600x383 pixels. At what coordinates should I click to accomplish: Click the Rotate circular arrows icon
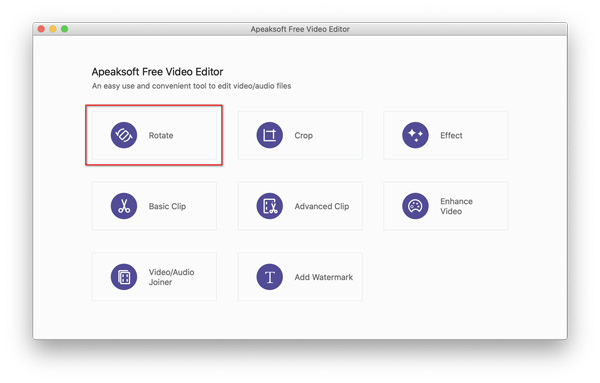124,135
